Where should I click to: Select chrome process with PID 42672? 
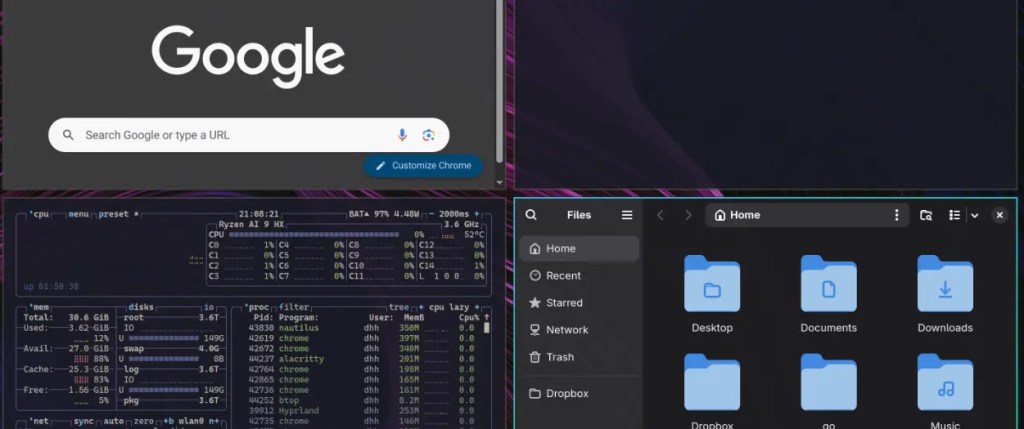coord(361,349)
